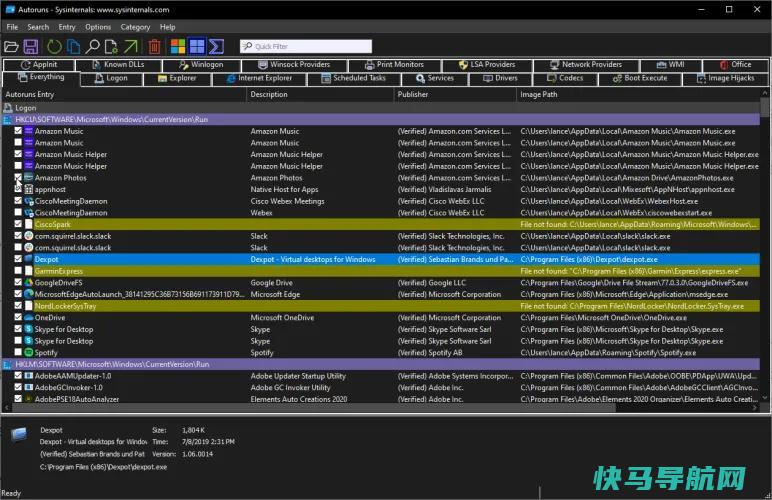This screenshot has height=500, width=772.
Task: Sort by the Image Path column header
Action: (x=638, y=94)
